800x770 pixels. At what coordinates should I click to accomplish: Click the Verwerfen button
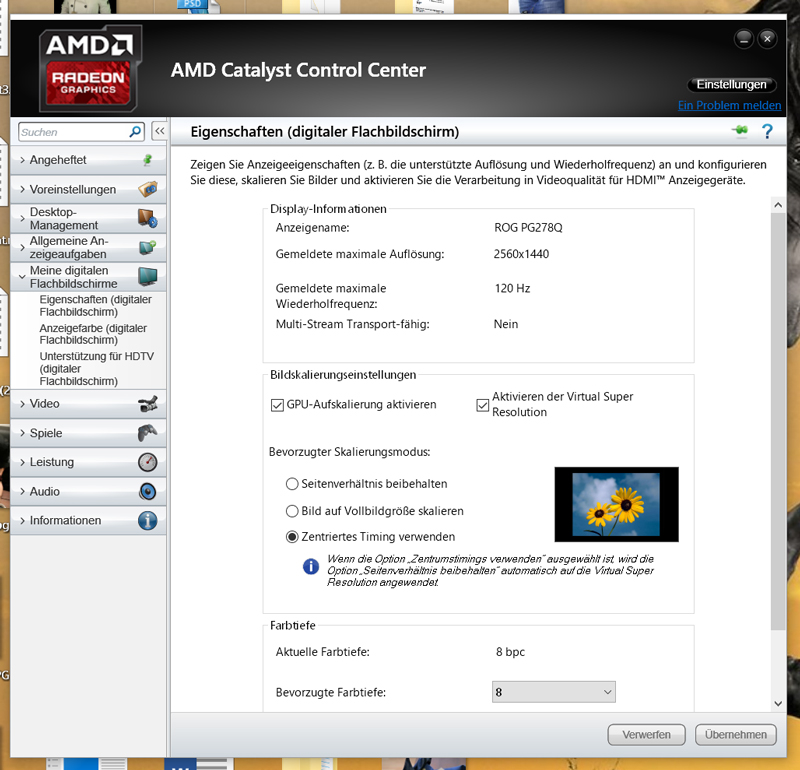[646, 734]
